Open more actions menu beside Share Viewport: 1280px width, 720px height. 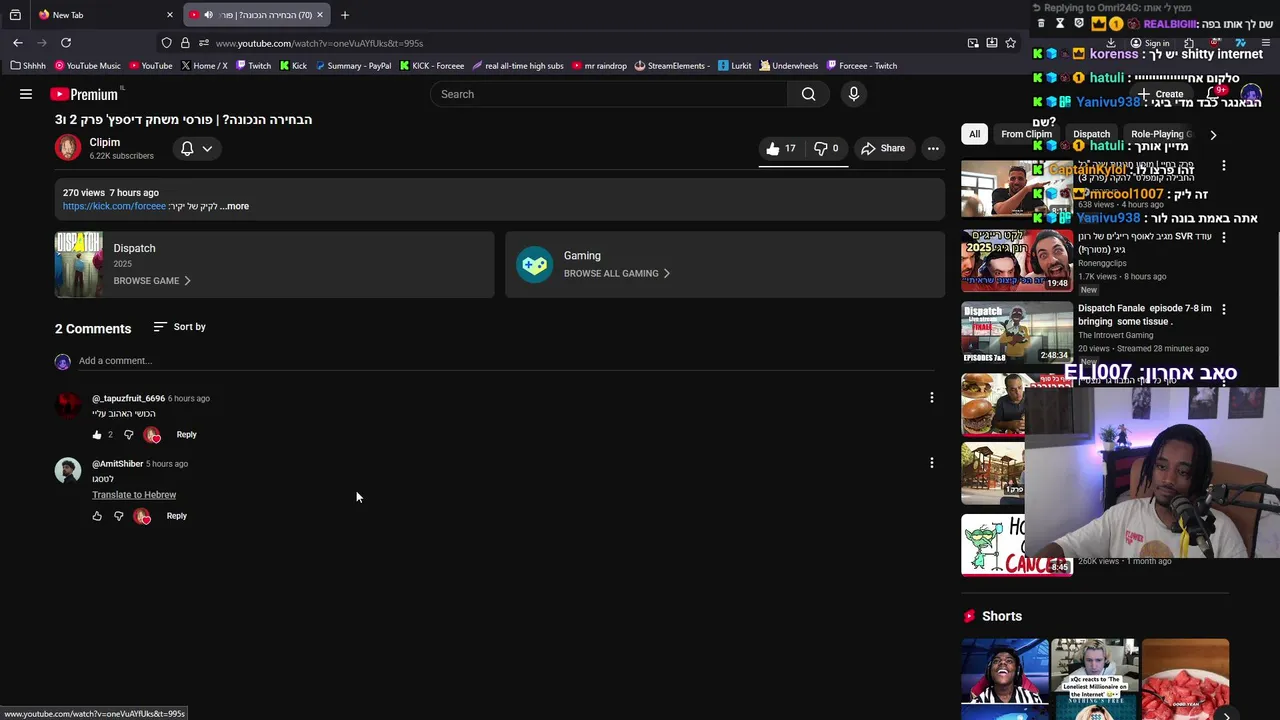point(933,148)
